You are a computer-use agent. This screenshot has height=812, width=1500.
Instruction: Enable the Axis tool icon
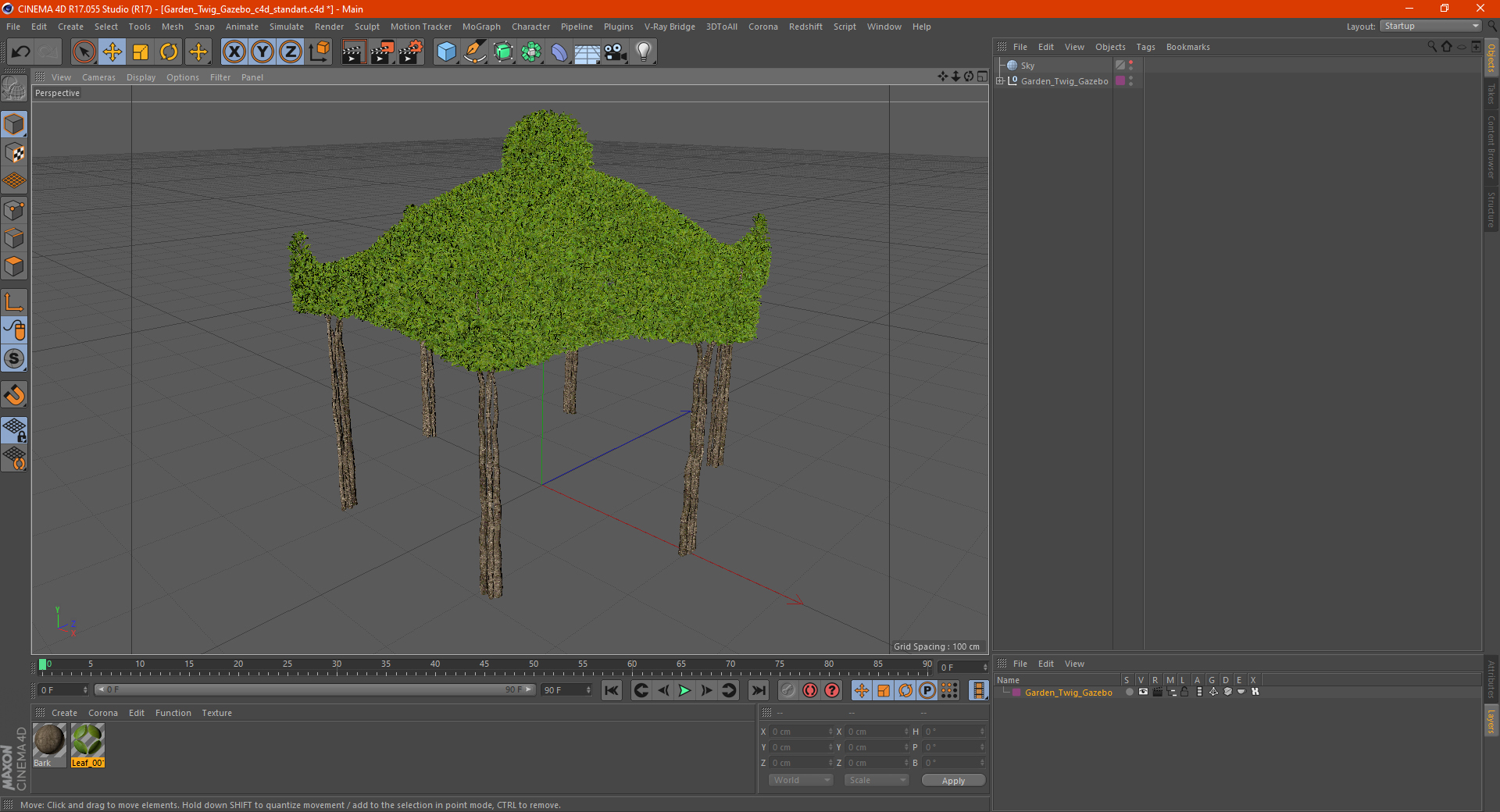(14, 302)
